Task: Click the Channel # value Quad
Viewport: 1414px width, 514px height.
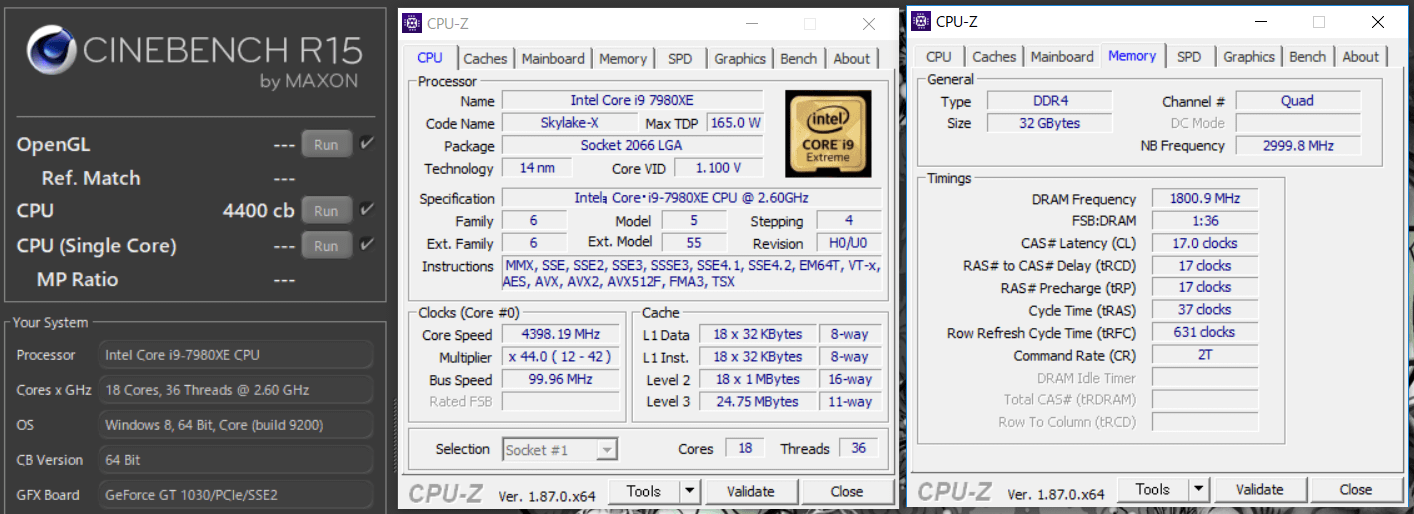Action: [1298, 101]
